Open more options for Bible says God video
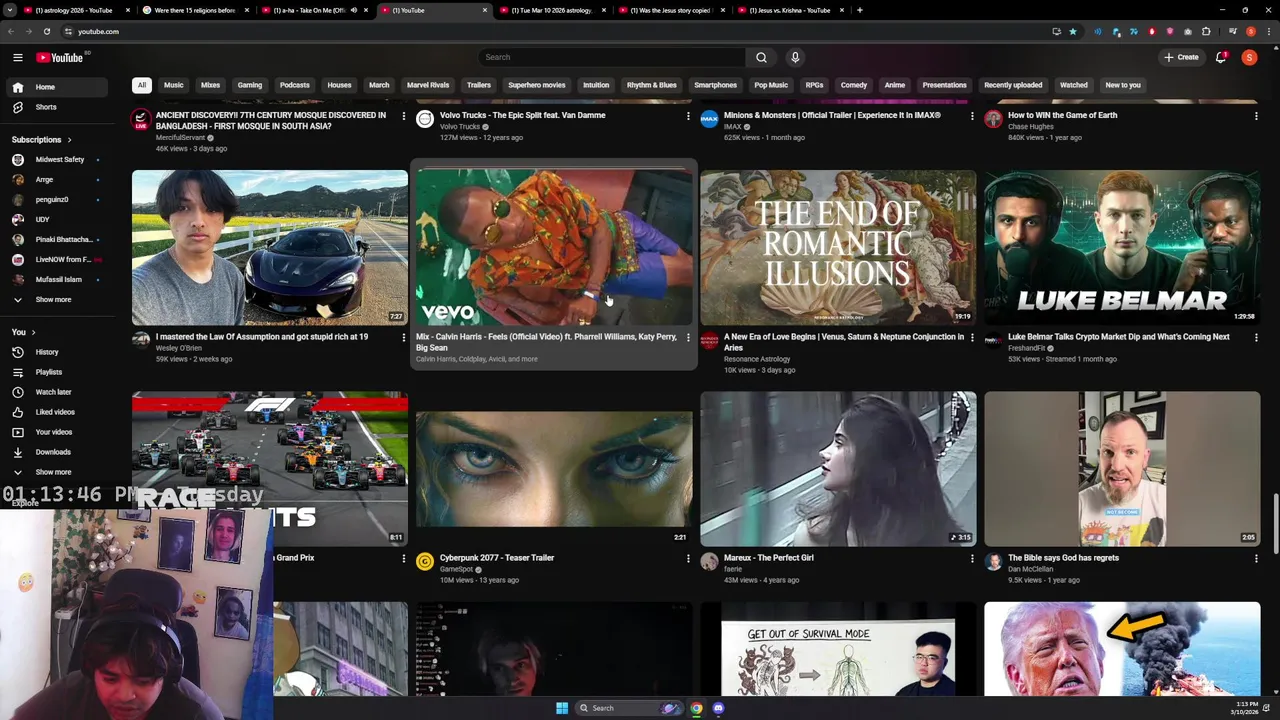This screenshot has height=720, width=1280. 1256,559
